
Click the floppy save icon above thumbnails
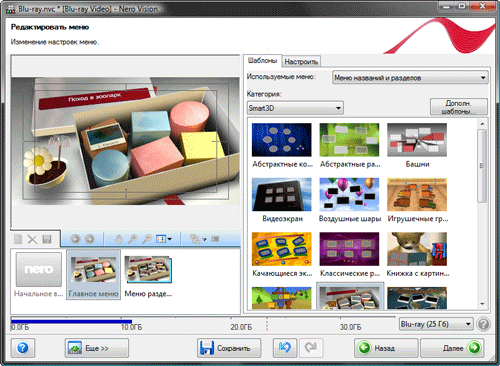point(47,239)
